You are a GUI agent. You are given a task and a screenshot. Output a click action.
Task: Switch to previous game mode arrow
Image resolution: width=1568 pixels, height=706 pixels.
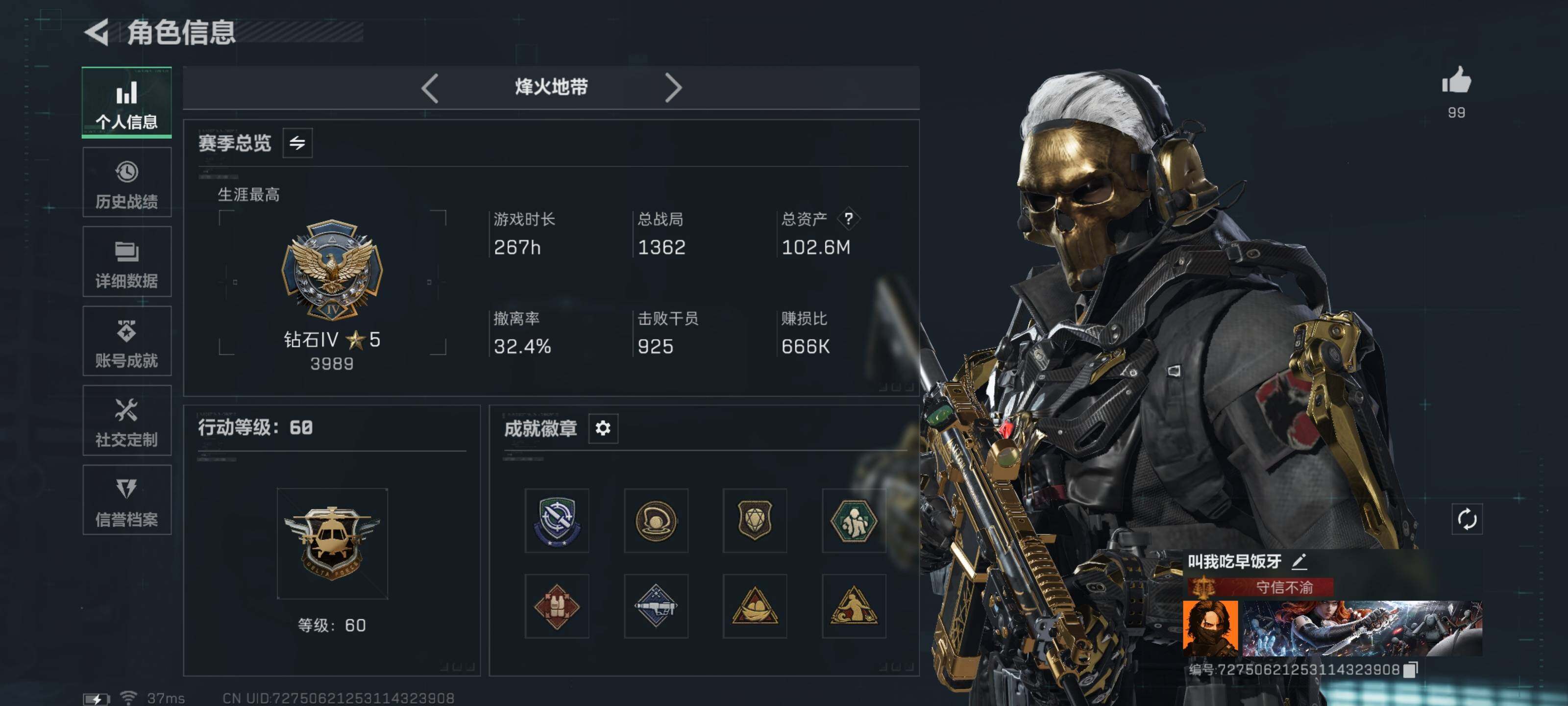click(430, 88)
